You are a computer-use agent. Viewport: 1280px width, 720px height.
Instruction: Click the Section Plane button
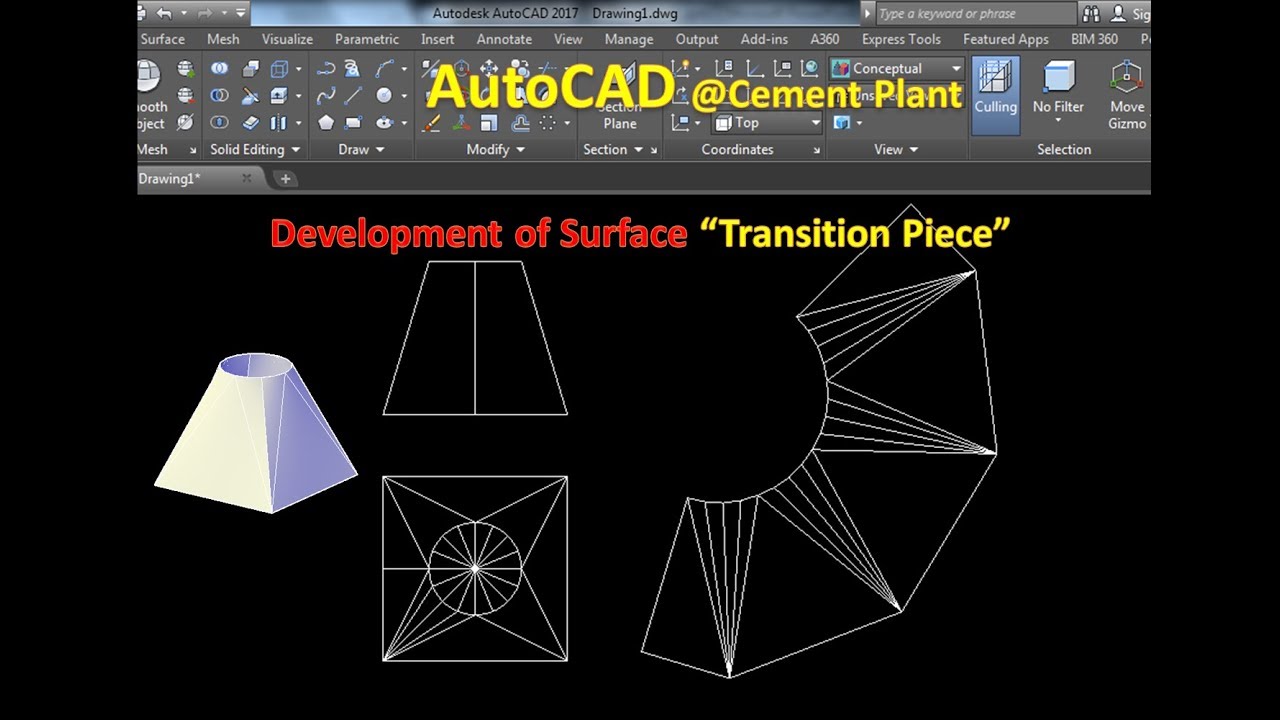tap(620, 95)
